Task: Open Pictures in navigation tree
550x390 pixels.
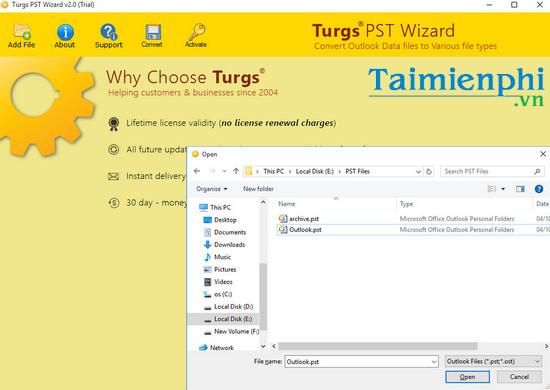Action: pos(220,269)
